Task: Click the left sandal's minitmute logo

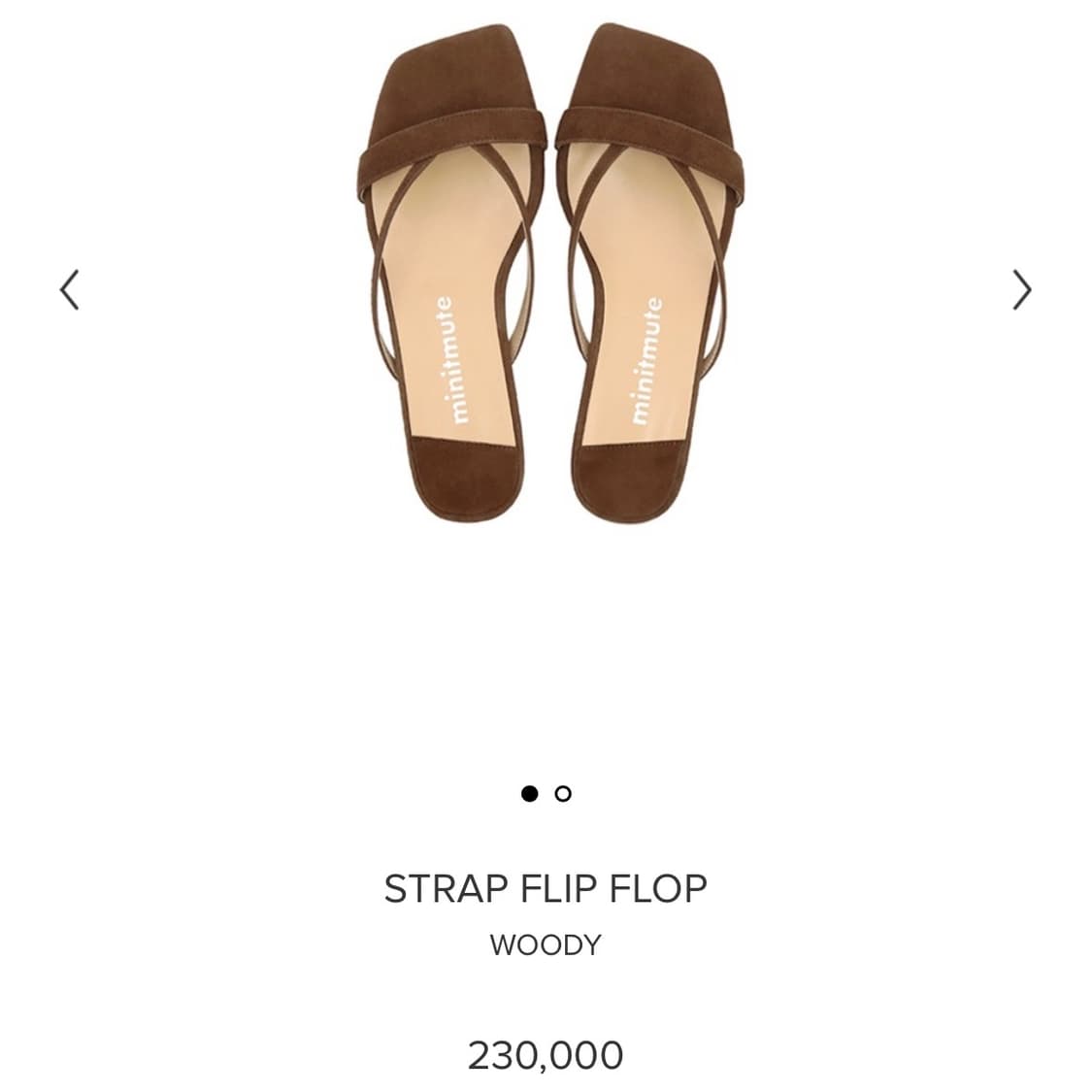Action: pyautogui.click(x=450, y=359)
